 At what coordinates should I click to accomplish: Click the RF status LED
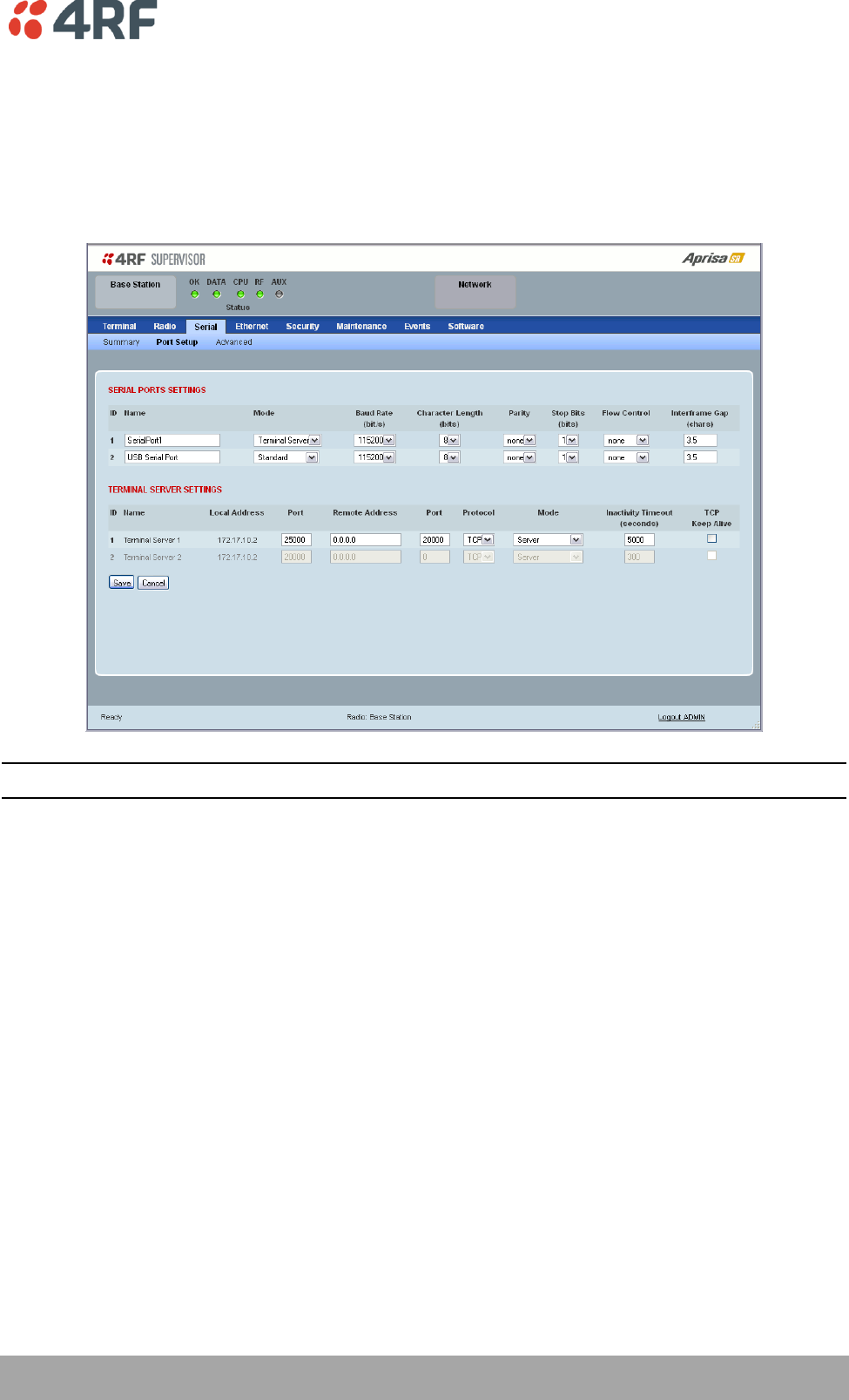(x=259, y=294)
